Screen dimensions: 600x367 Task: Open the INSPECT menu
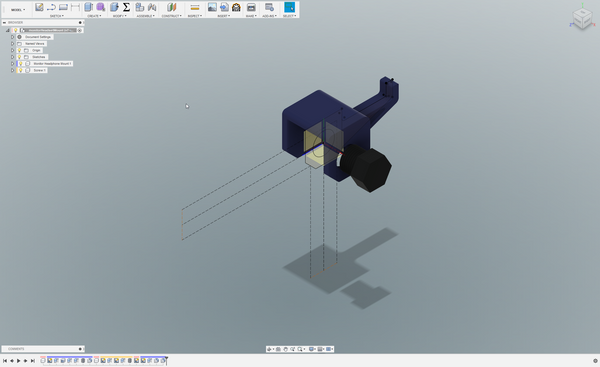coord(195,16)
